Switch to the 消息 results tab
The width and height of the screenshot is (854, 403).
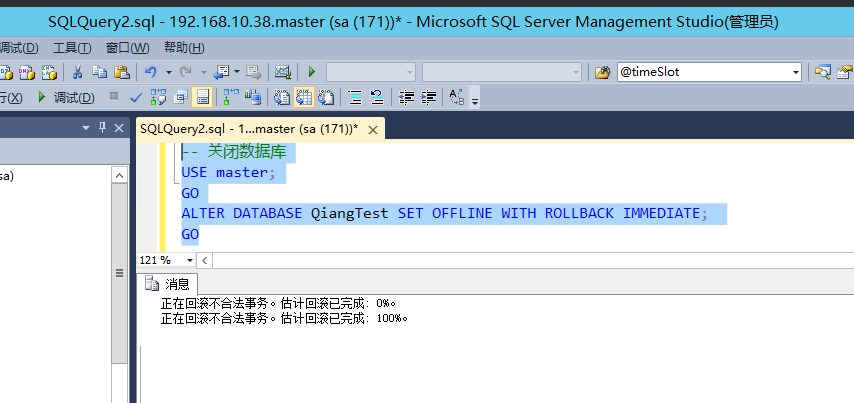(x=168, y=284)
